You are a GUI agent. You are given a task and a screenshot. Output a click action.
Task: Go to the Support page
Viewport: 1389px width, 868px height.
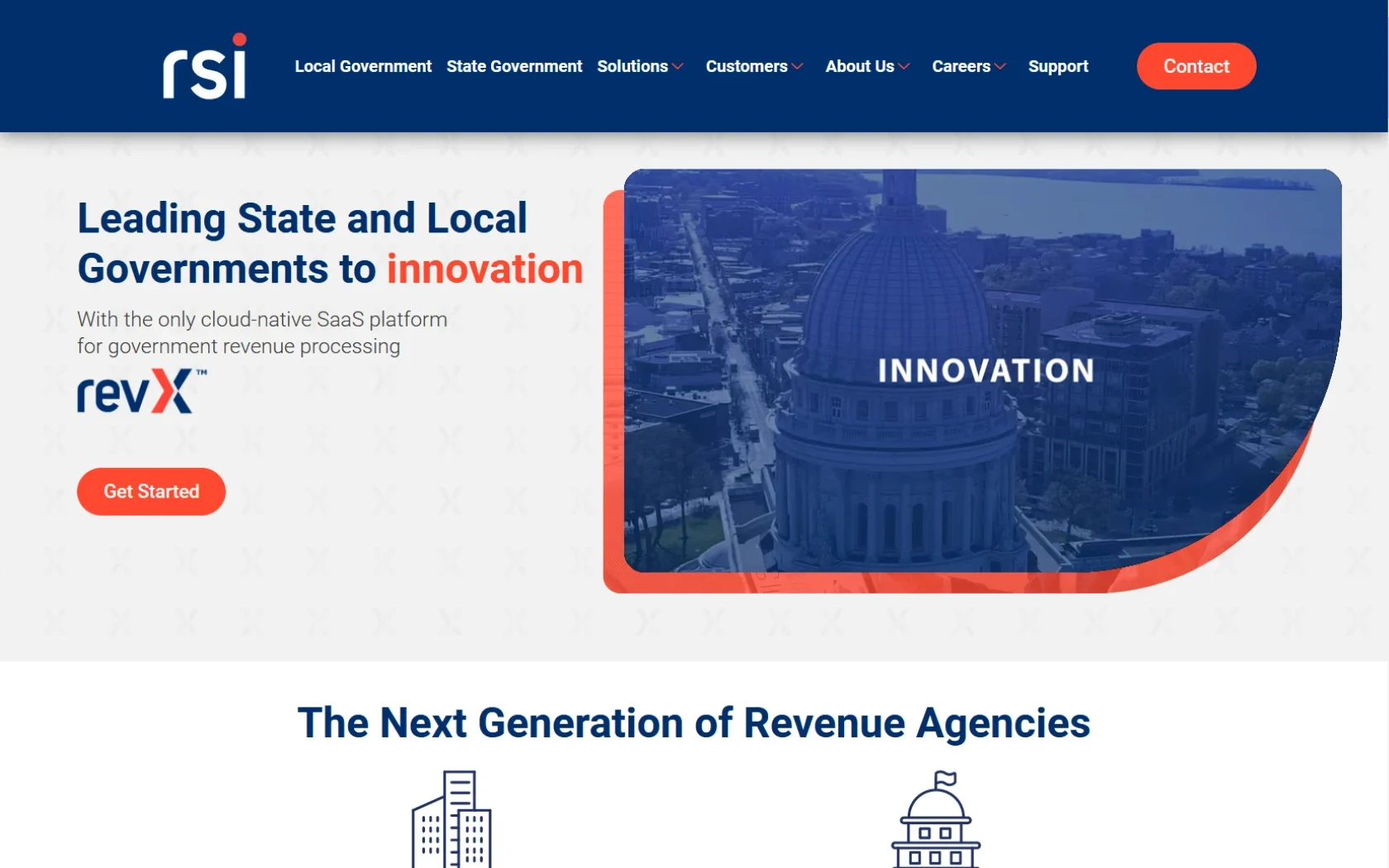click(1058, 66)
